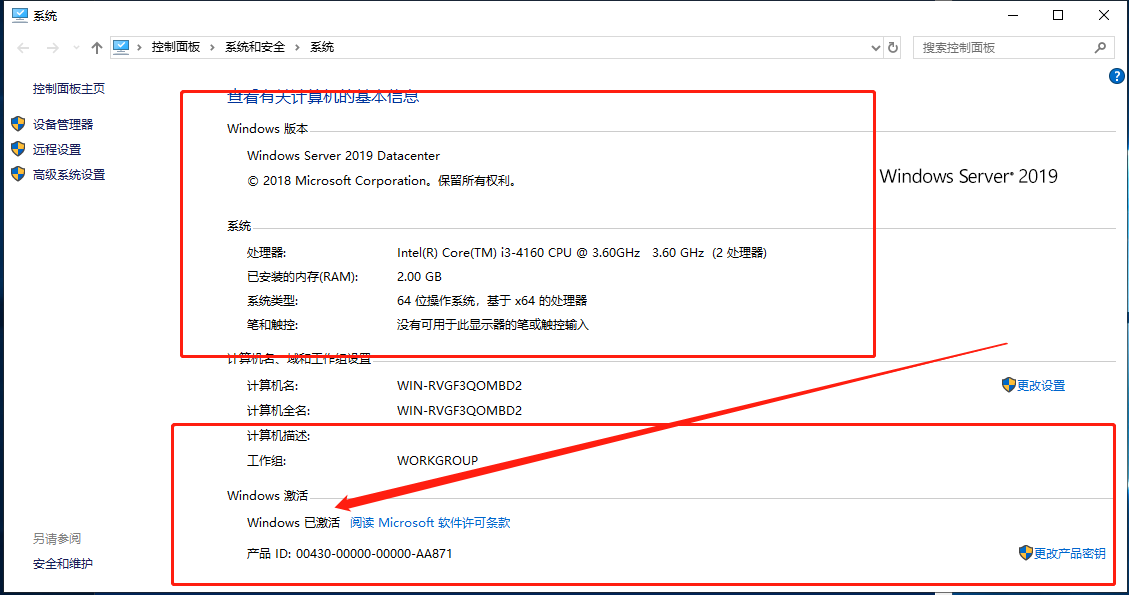Click the forward navigation arrow
This screenshot has width=1129, height=595.
pyautogui.click(x=53, y=48)
